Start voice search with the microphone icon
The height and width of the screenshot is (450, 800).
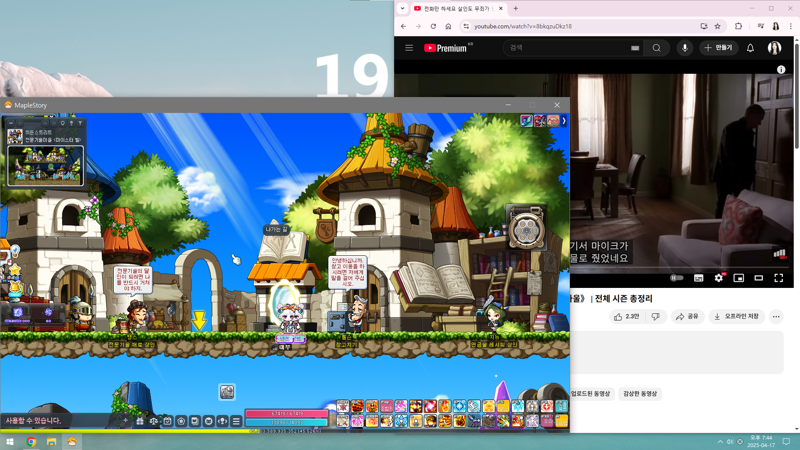pyautogui.click(x=685, y=48)
